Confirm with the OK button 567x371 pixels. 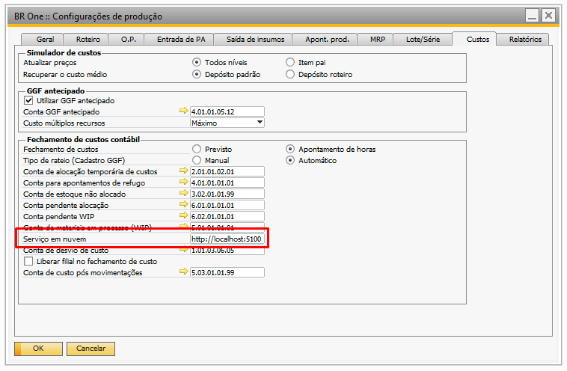[x=38, y=349]
